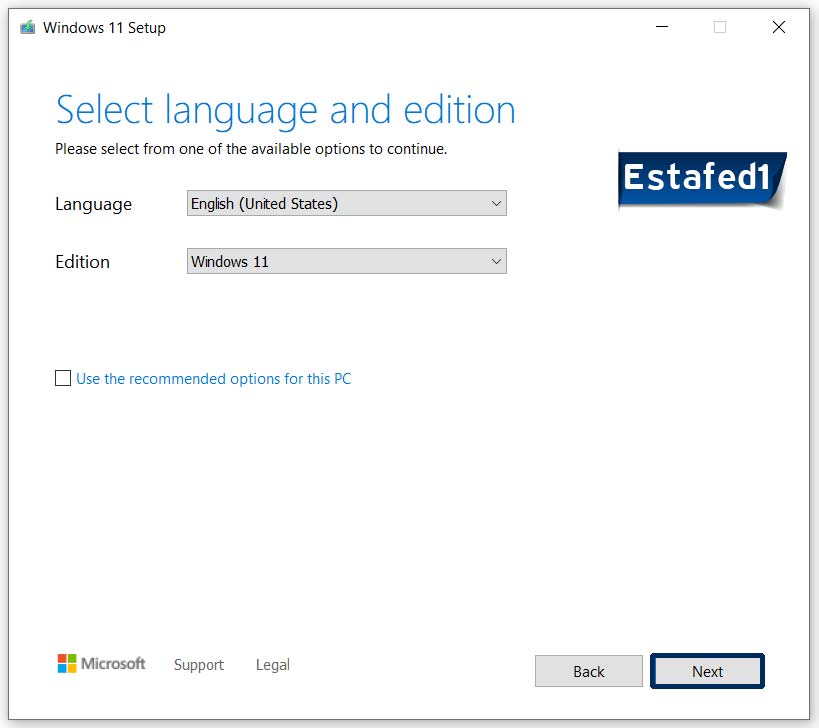Click the recommended options label text
The height and width of the screenshot is (728, 819).
click(213, 378)
